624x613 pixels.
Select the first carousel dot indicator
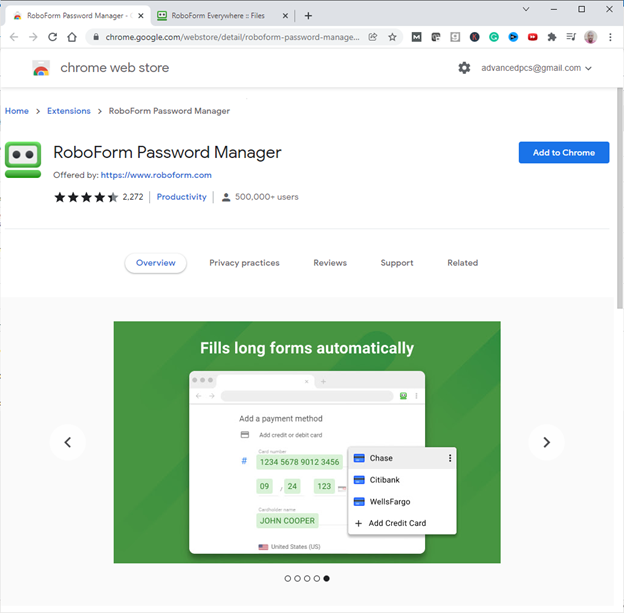(x=288, y=578)
